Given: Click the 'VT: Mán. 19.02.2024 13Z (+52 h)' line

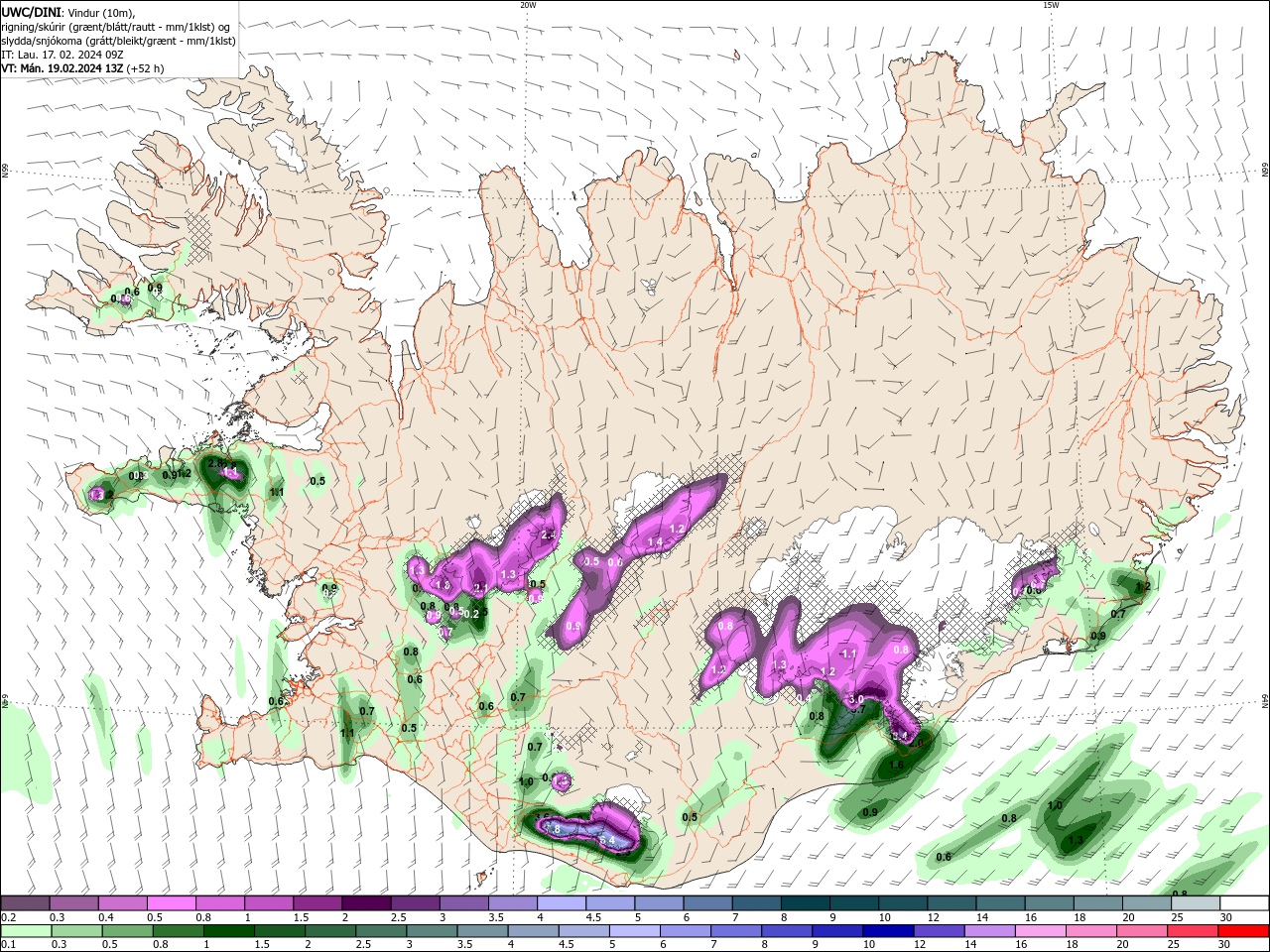Looking at the screenshot, I should coord(83,68).
